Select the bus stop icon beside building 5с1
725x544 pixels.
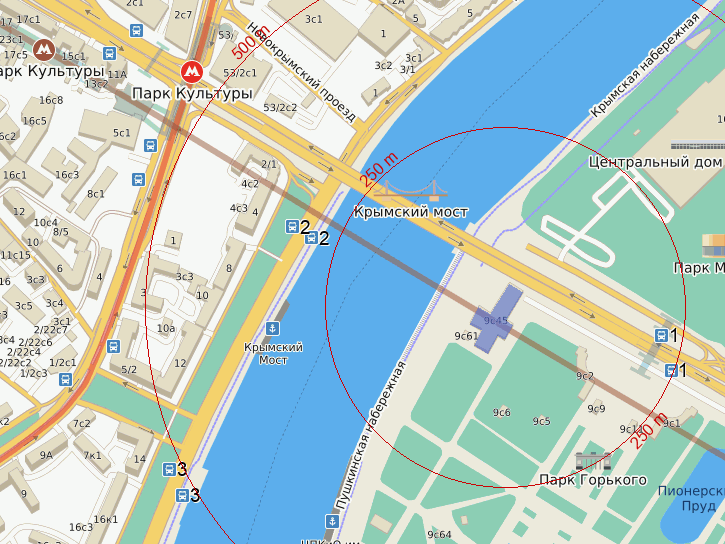coord(150,146)
